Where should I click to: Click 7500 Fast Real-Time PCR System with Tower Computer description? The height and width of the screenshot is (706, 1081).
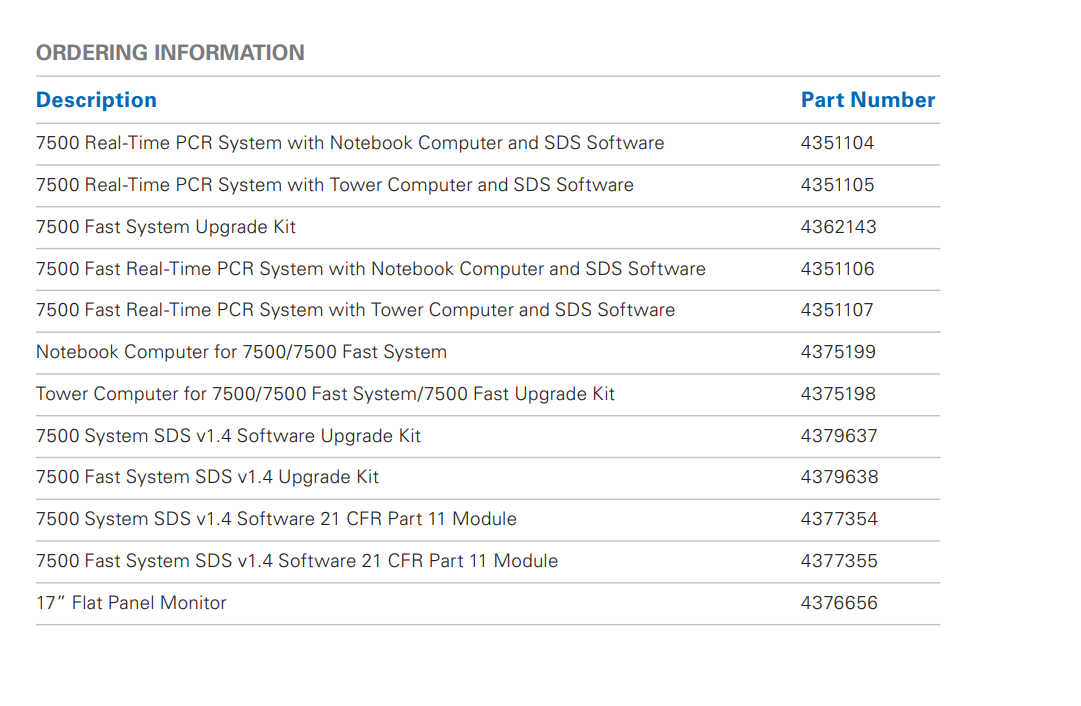355,310
